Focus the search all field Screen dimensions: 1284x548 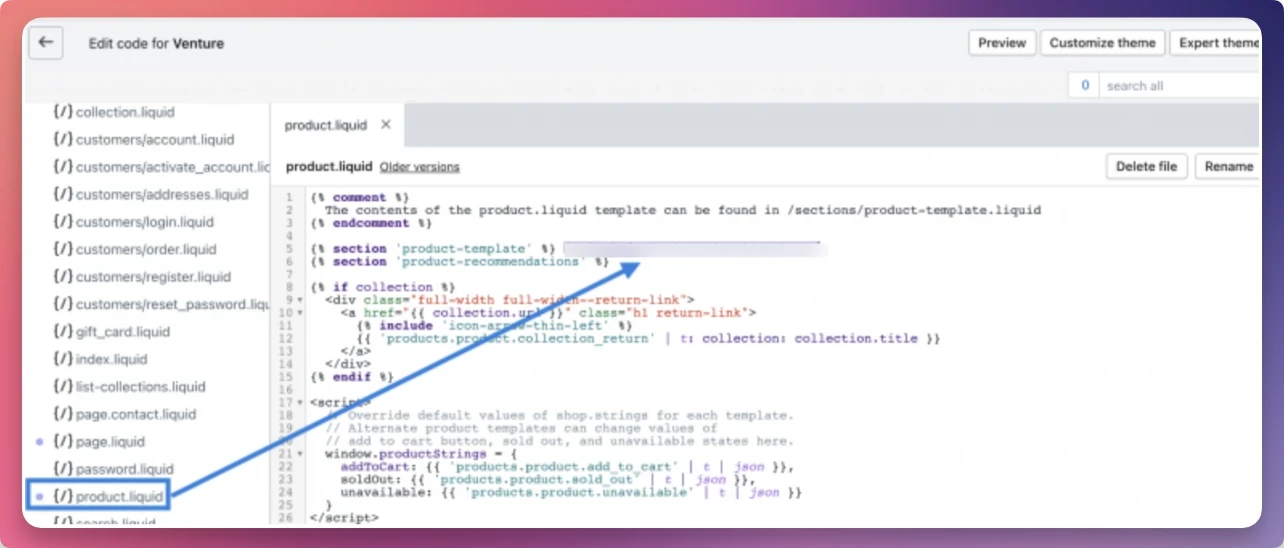1180,86
